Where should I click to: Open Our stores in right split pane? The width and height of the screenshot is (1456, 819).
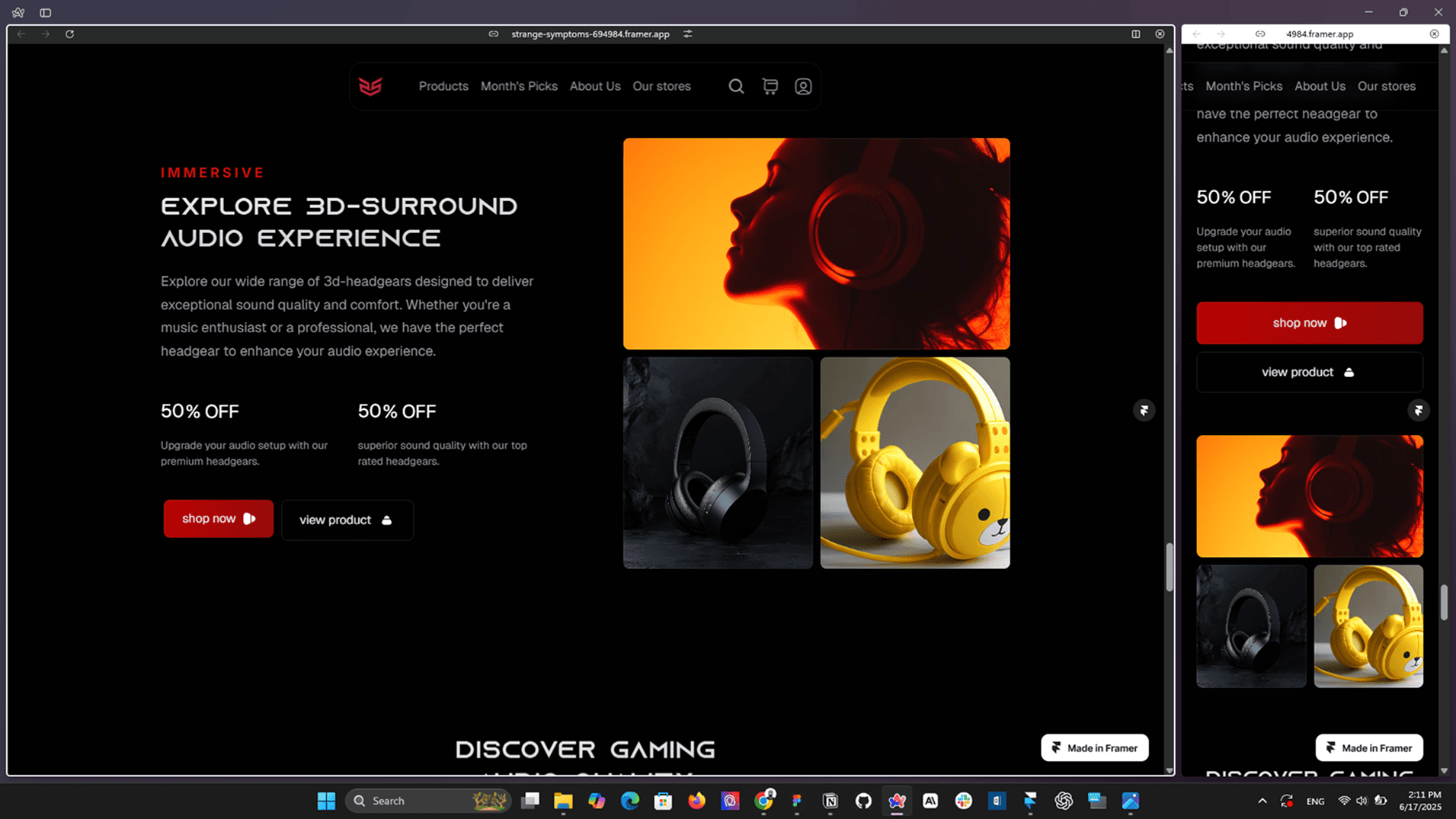1387,86
